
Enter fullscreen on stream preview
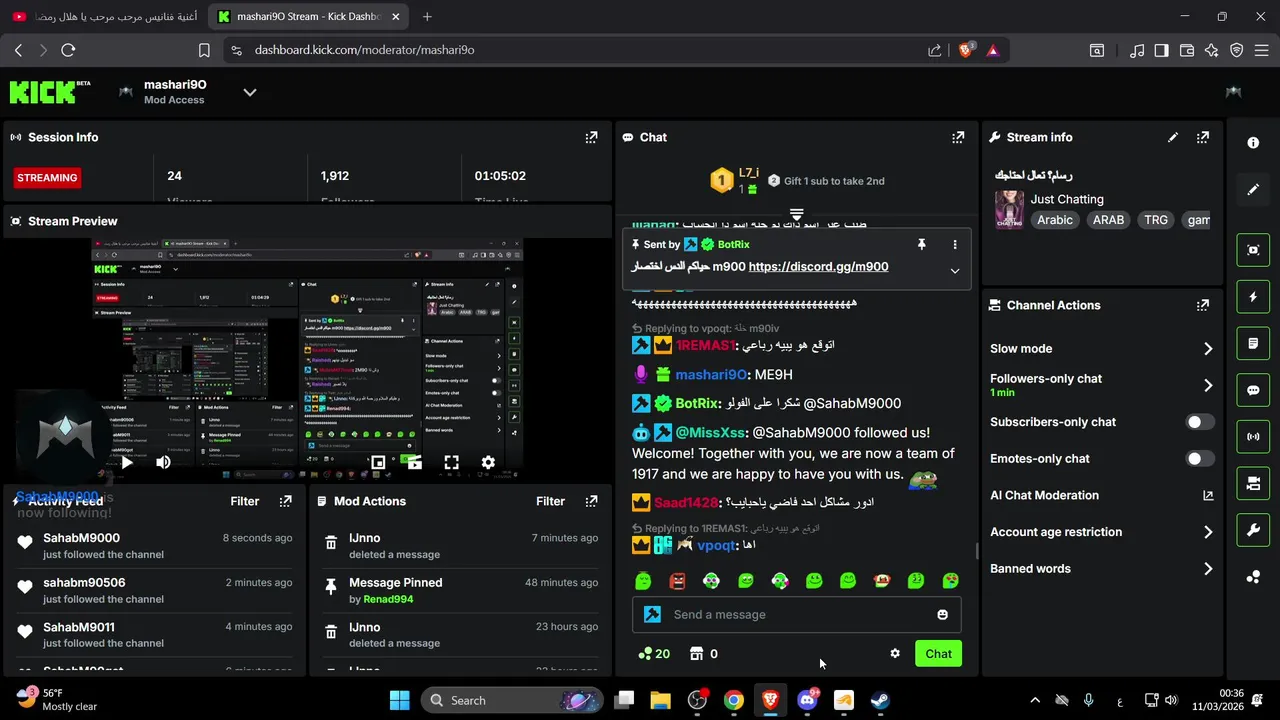tap(451, 462)
